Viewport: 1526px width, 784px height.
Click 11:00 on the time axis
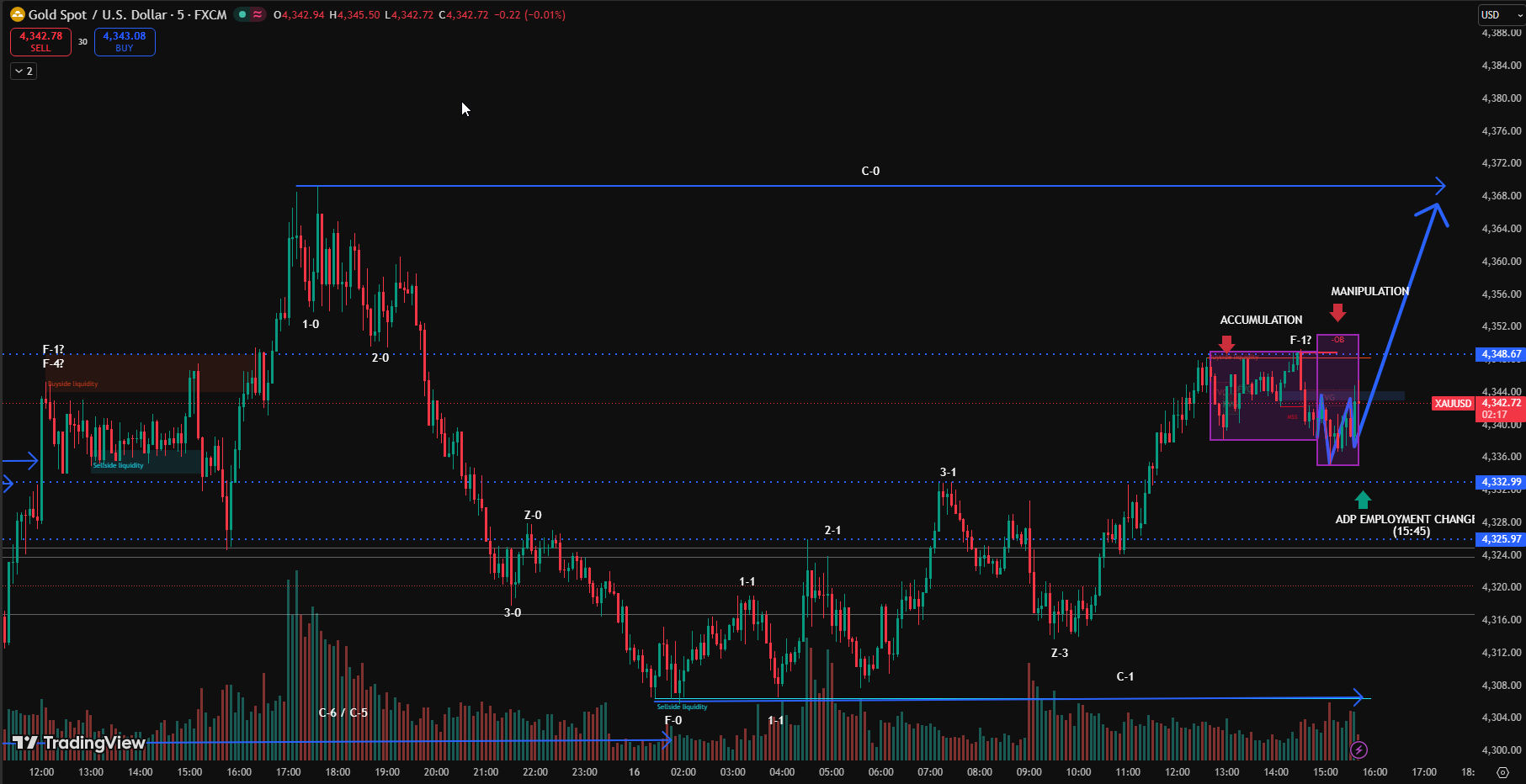tap(1128, 772)
